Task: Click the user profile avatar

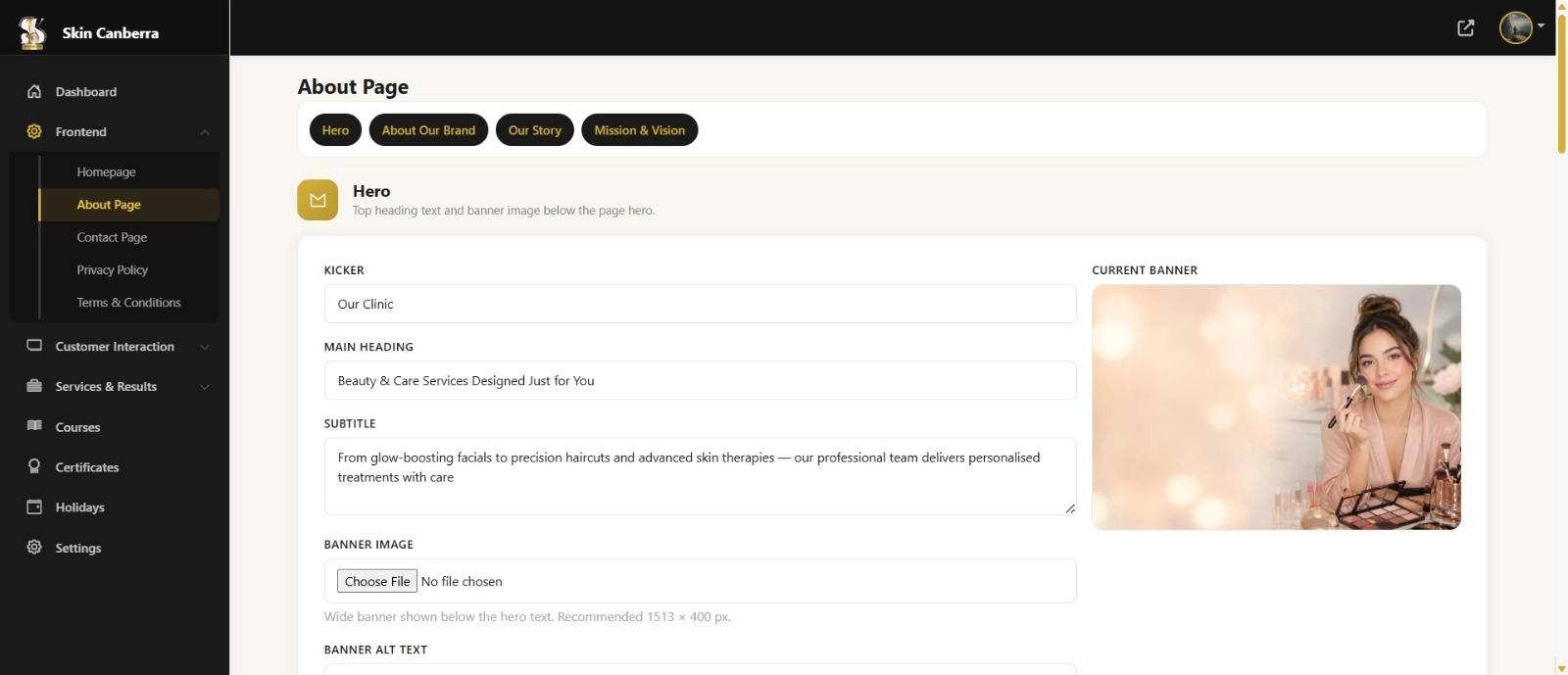Action: [x=1516, y=27]
